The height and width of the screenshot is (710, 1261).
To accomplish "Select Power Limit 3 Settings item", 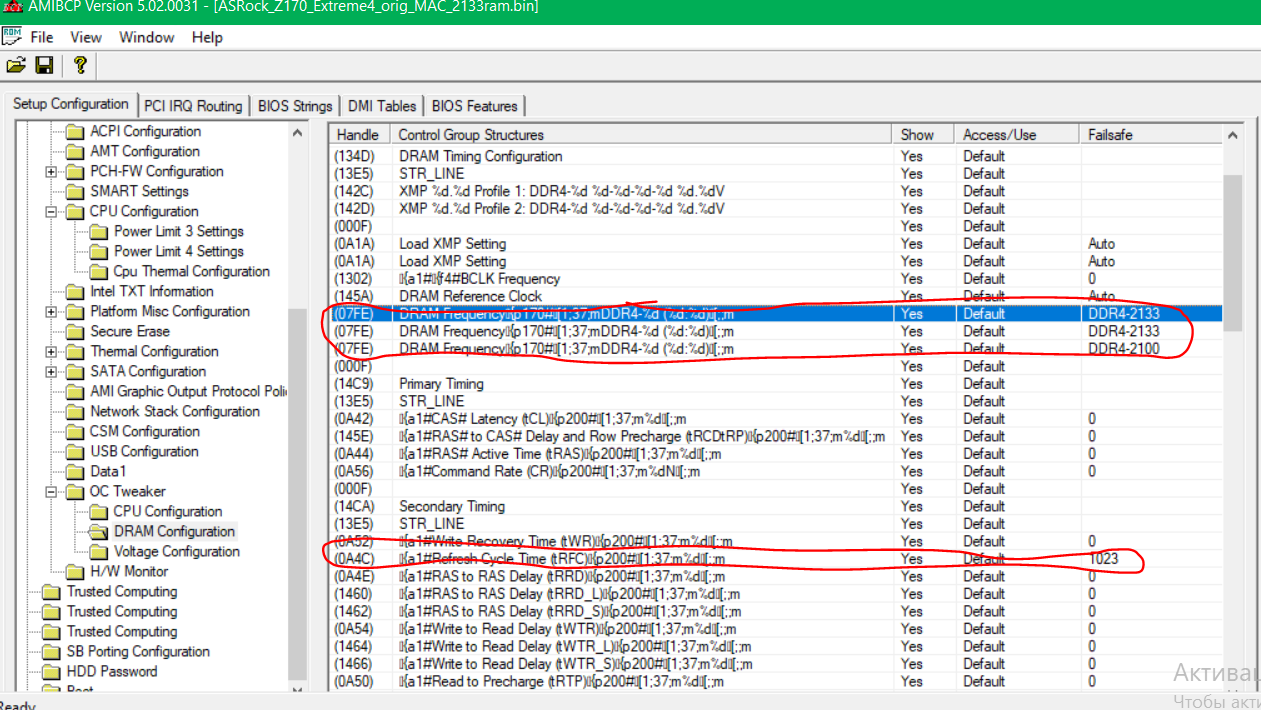I will (179, 231).
